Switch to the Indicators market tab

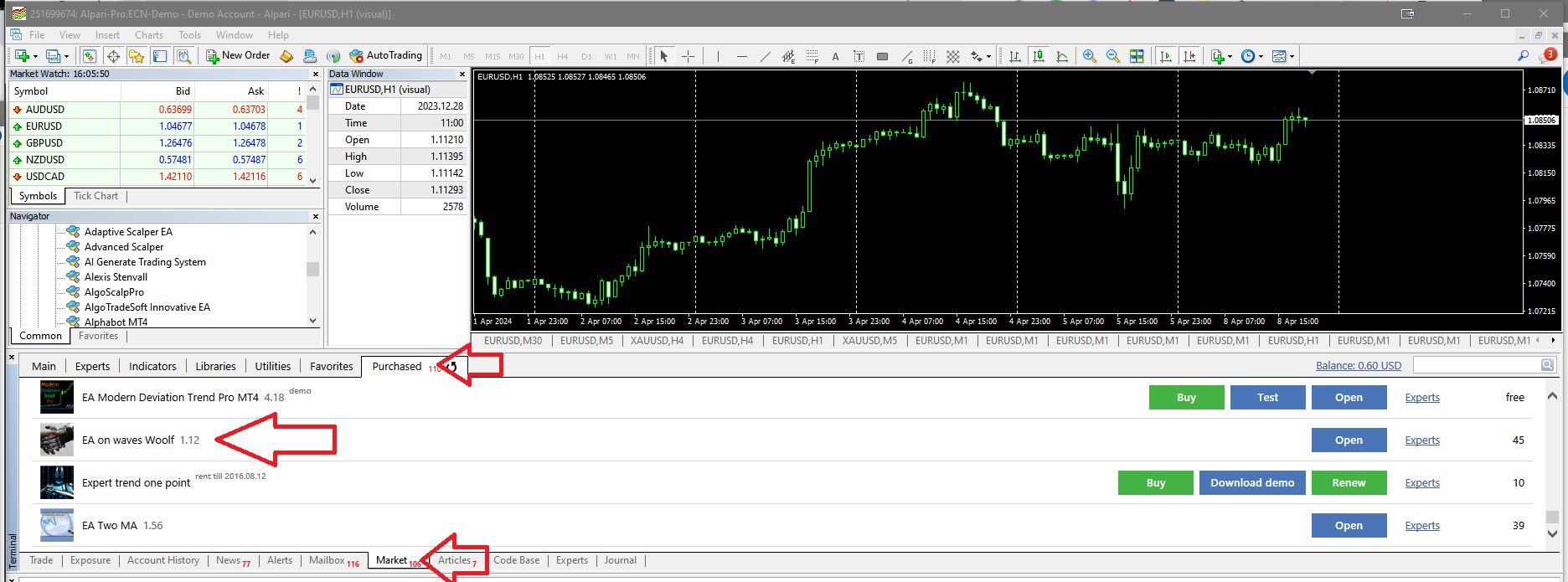pos(152,366)
